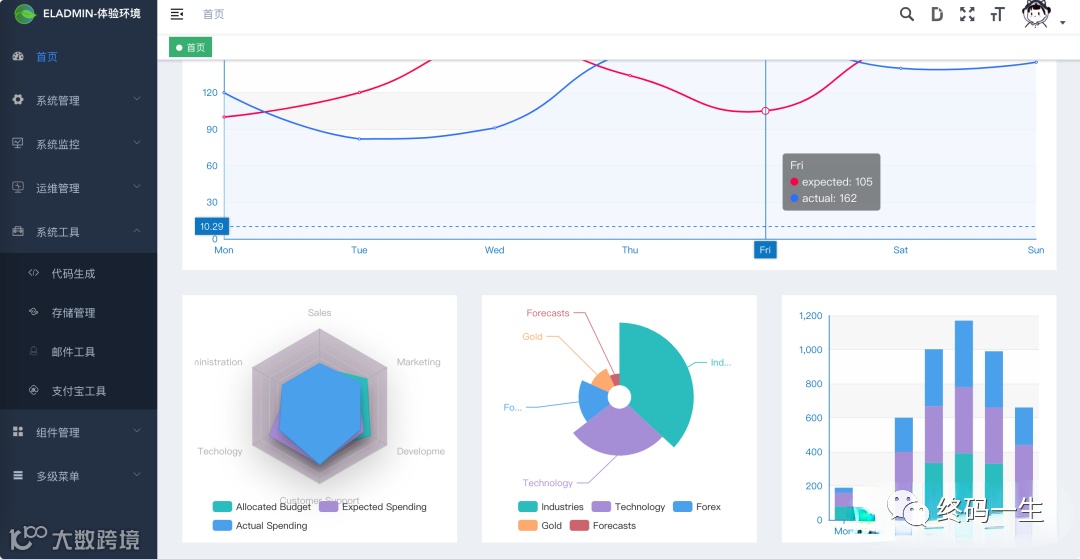Toggle Allocated Budget radar legend
Image resolution: width=1080 pixels, height=559 pixels.
tap(261, 507)
